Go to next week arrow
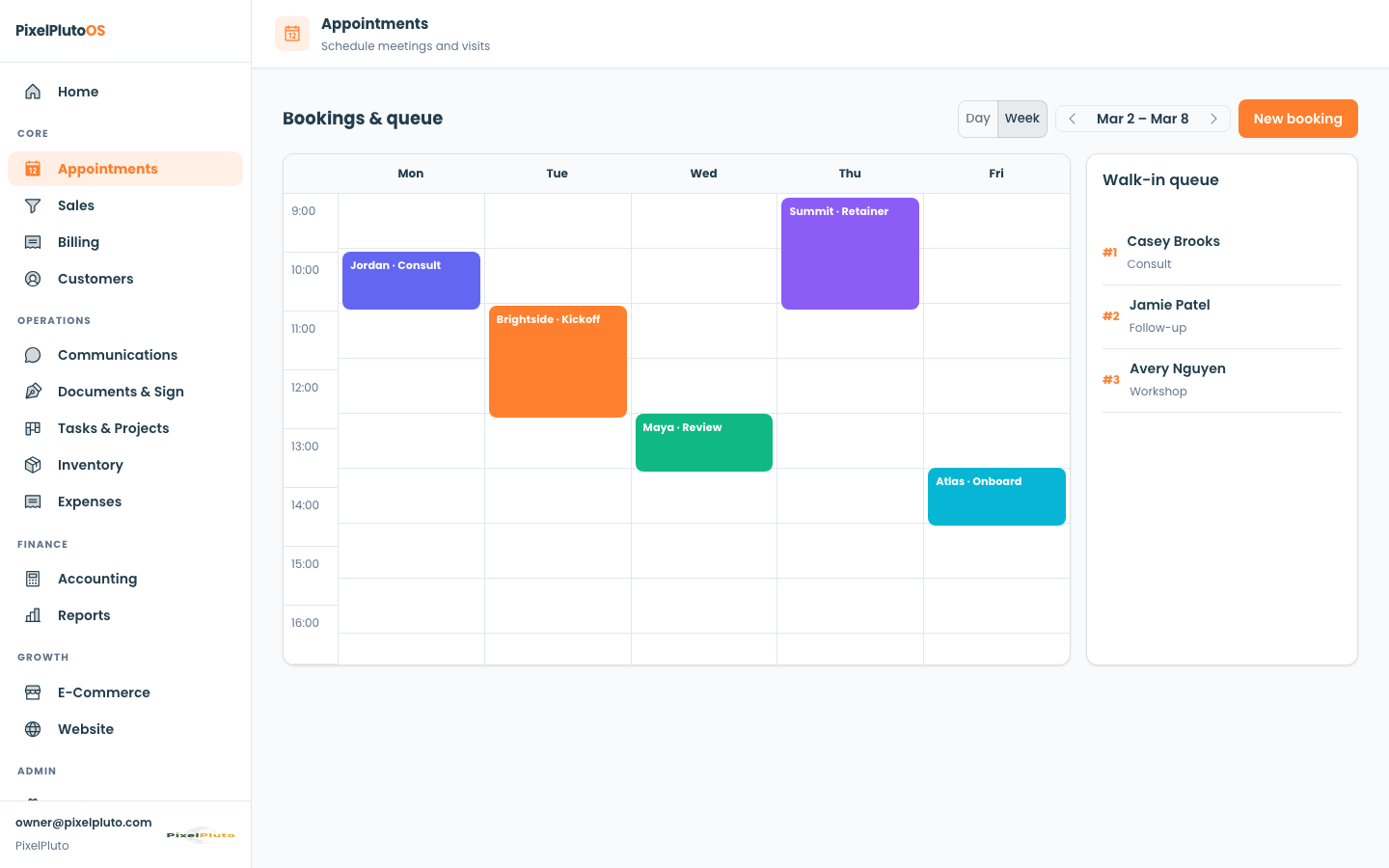Viewport: 1389px width, 868px height. 1213,119
